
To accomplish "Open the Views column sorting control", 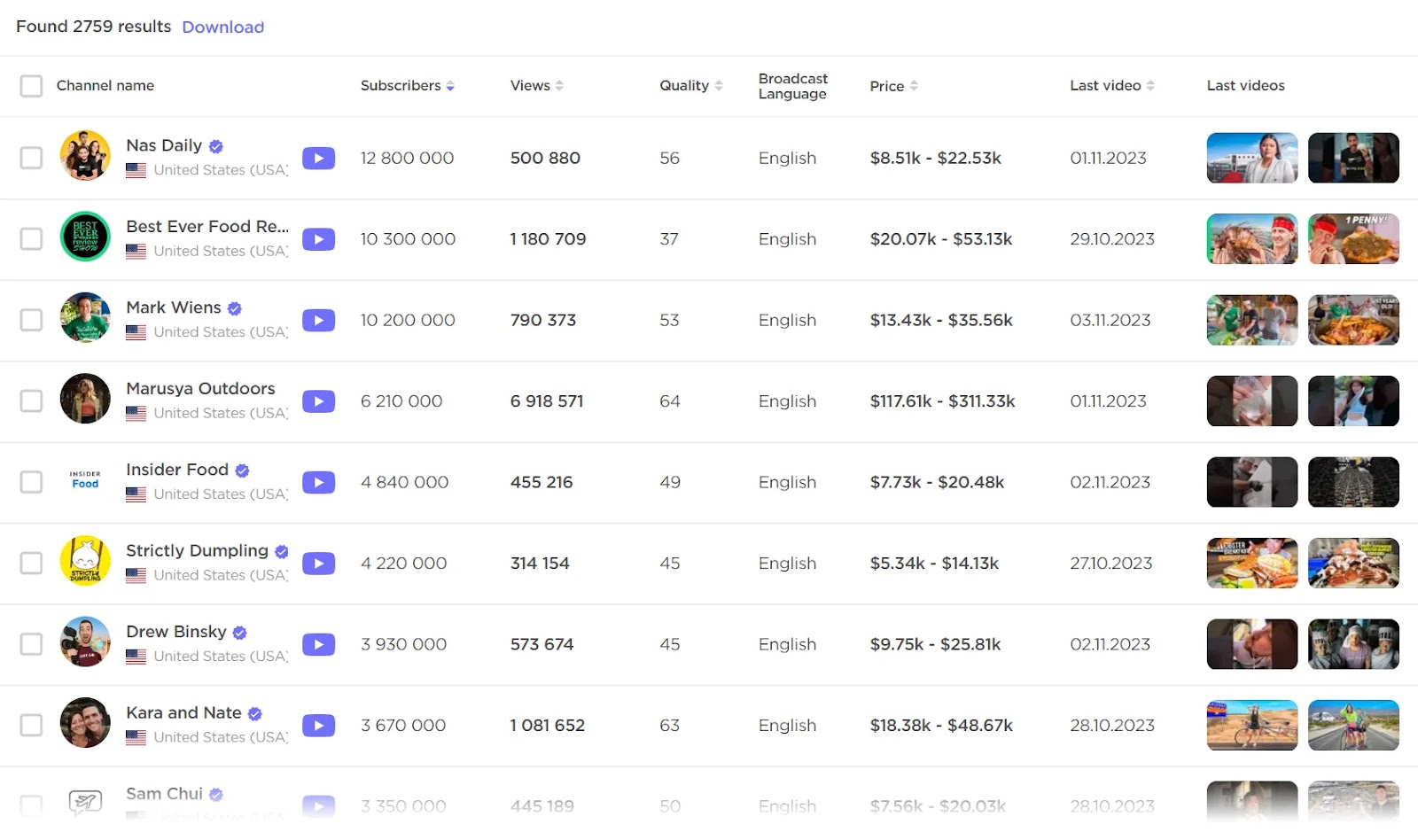I will click(559, 85).
